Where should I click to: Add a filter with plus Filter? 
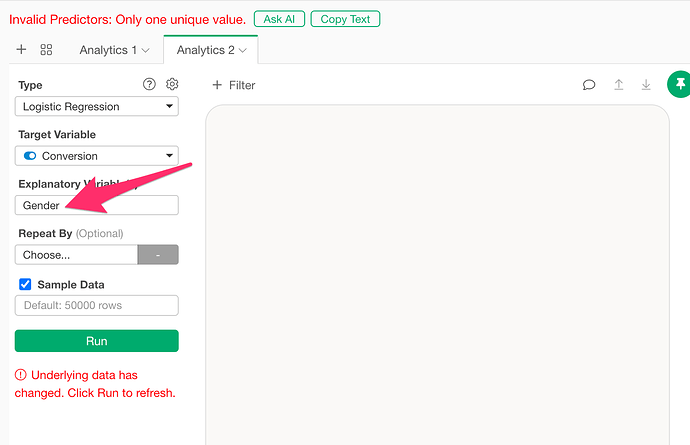coord(234,85)
